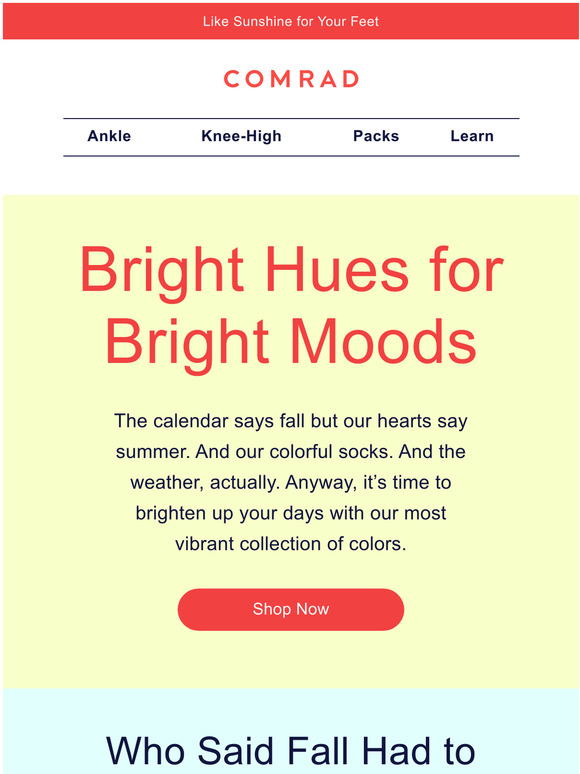580x774 pixels.
Task: Click the red bar beside banner text
Action: pyautogui.click(x=99, y=21)
